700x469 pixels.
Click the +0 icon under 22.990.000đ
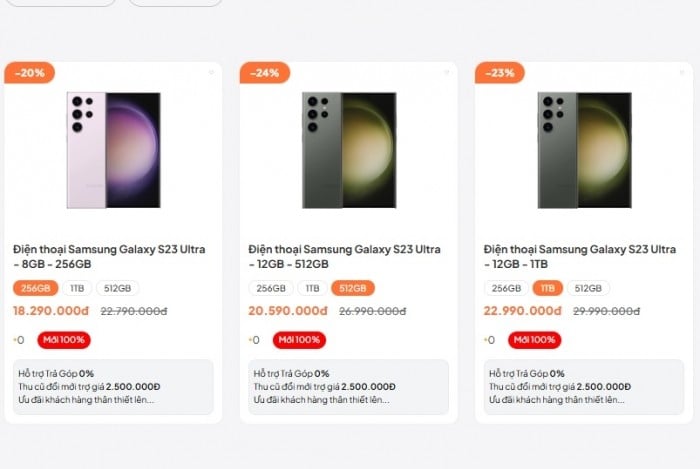pos(488,340)
